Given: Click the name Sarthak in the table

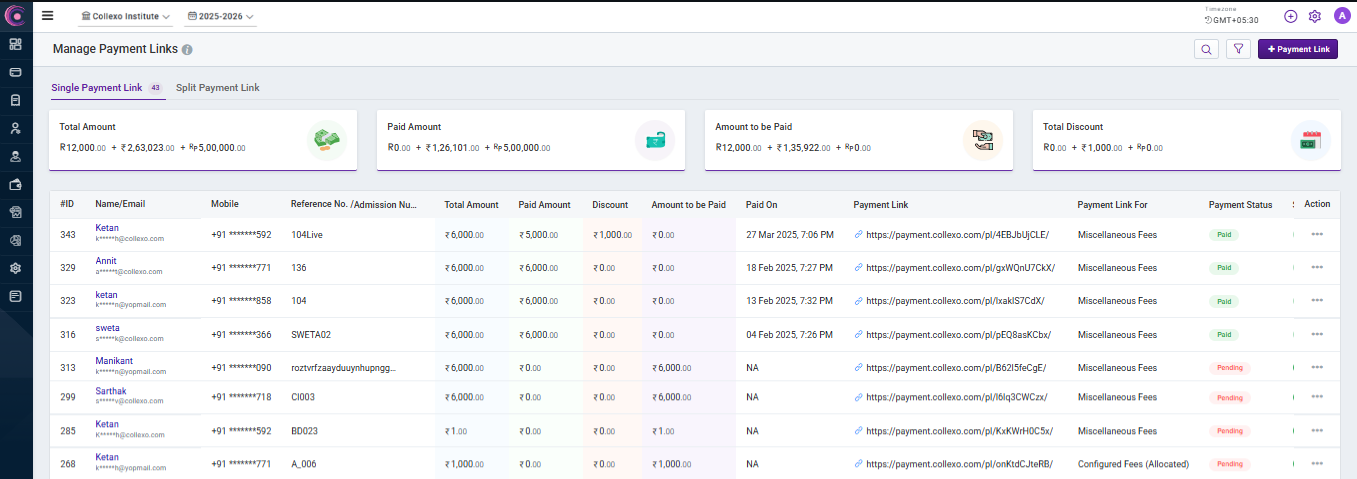Looking at the screenshot, I should pyautogui.click(x=112, y=391).
